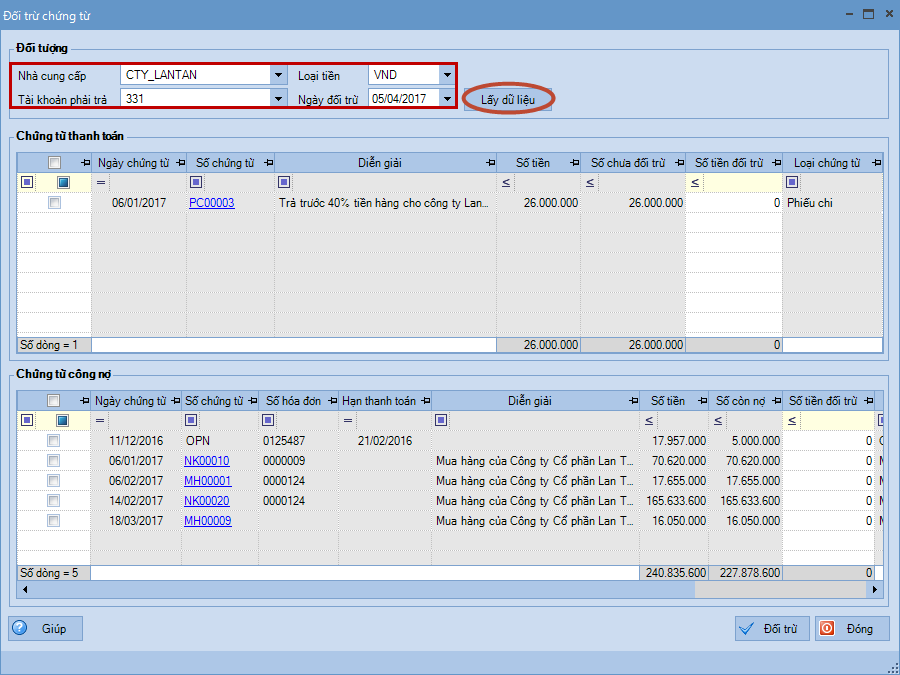Click the pin icon on Diễn giải payment column
This screenshot has width=900, height=675.
[490, 163]
